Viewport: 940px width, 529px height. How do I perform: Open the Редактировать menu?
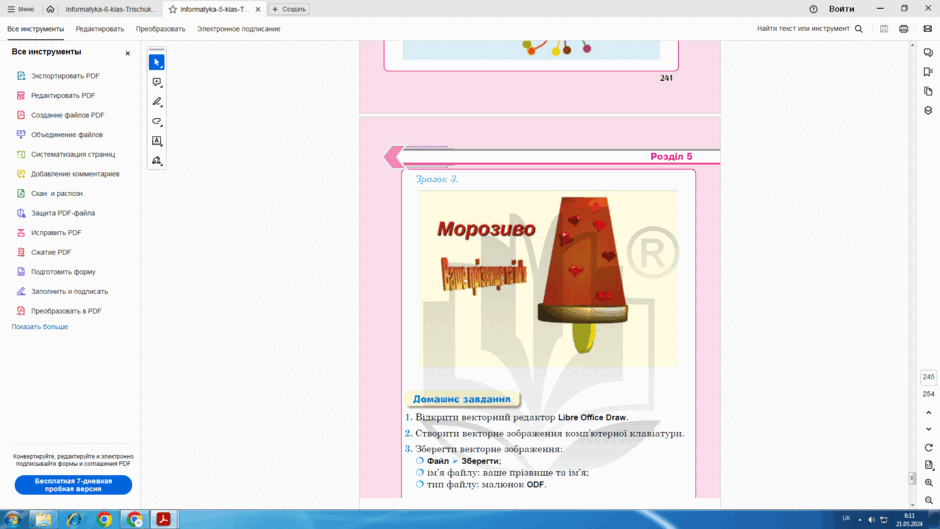[100, 29]
